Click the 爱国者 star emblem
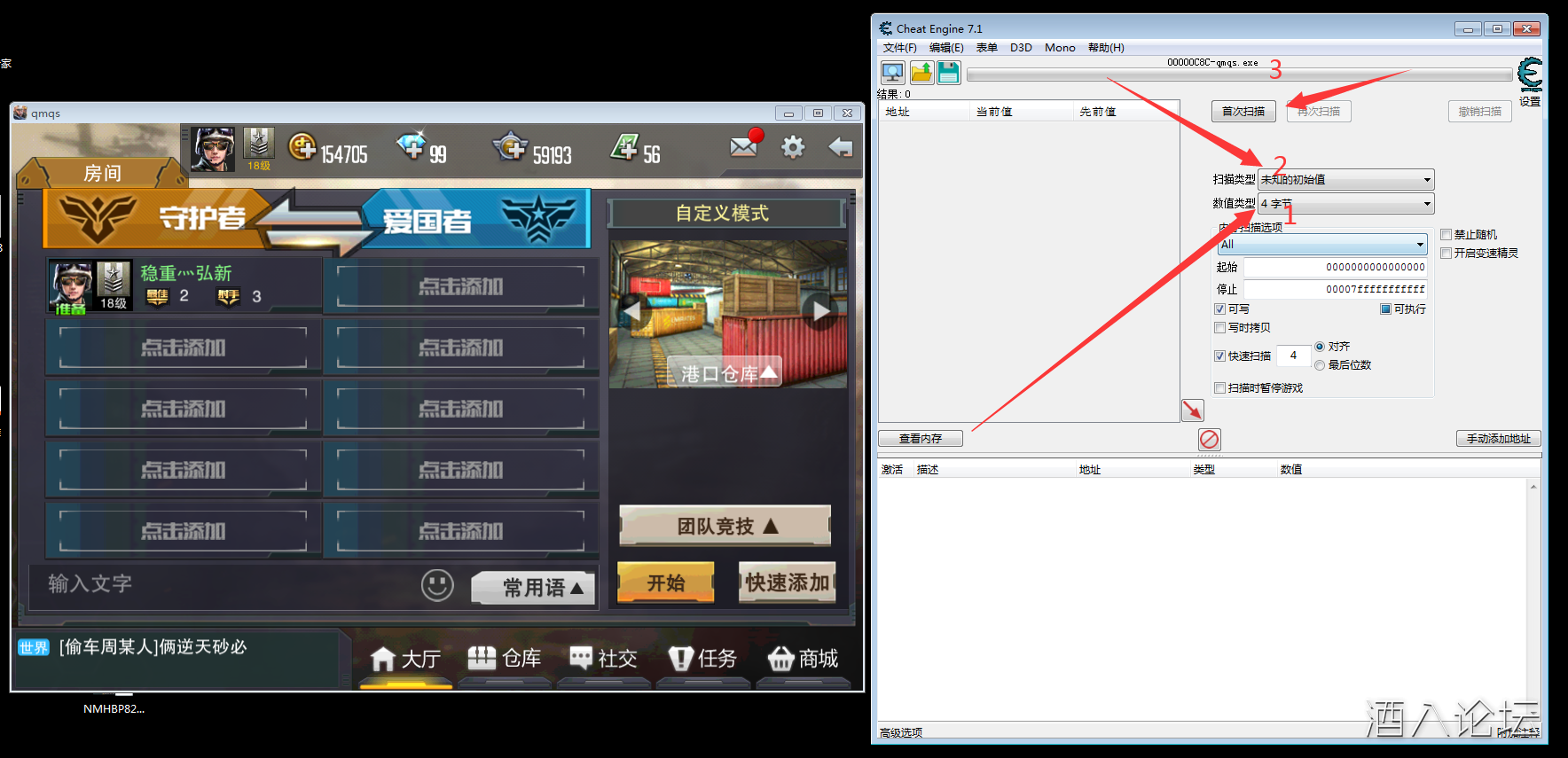The width and height of the screenshot is (1568, 758). [537, 218]
